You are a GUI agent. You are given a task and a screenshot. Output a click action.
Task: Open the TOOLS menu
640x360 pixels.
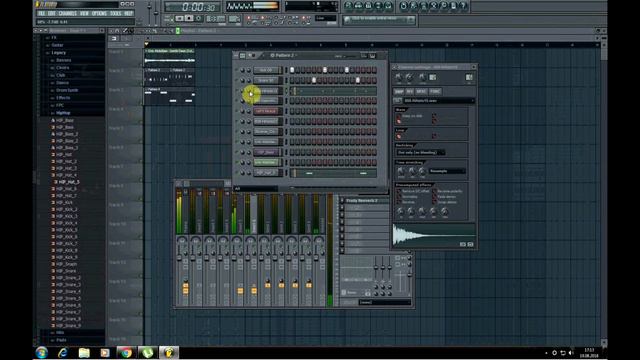click(116, 13)
